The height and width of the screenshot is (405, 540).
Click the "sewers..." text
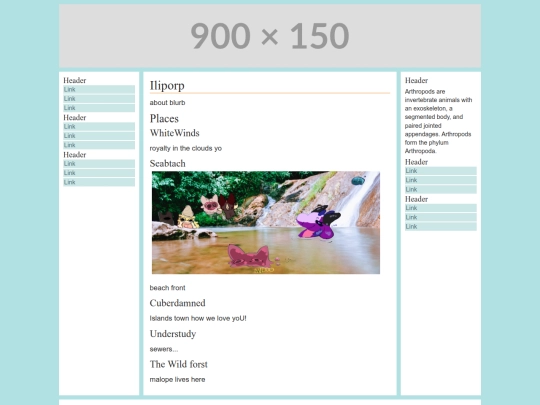tap(164, 349)
